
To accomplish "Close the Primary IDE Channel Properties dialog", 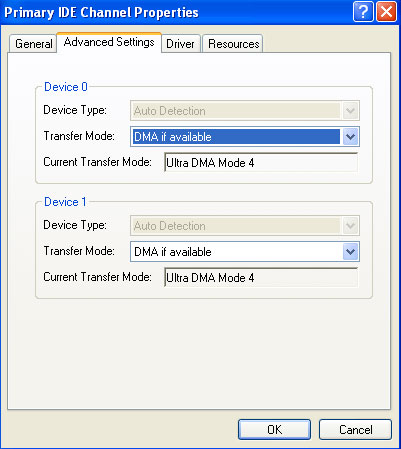I will coord(386,12).
